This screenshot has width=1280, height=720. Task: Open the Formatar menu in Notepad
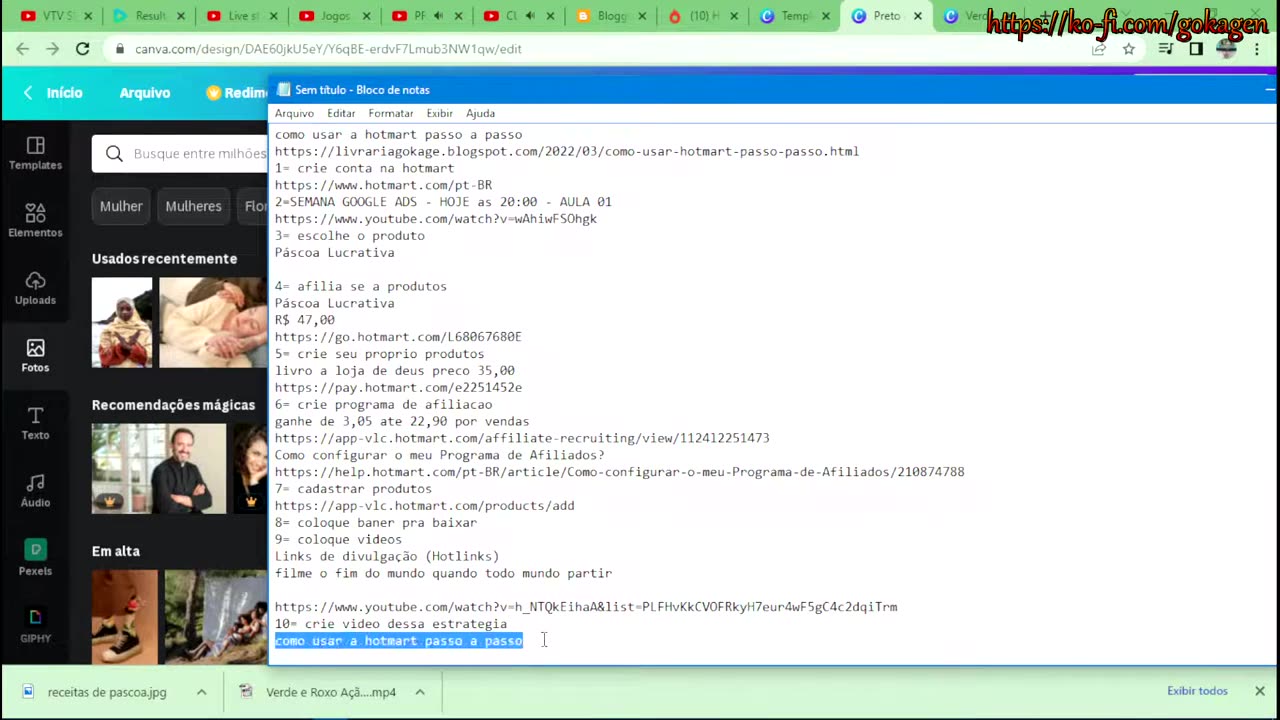[x=390, y=113]
